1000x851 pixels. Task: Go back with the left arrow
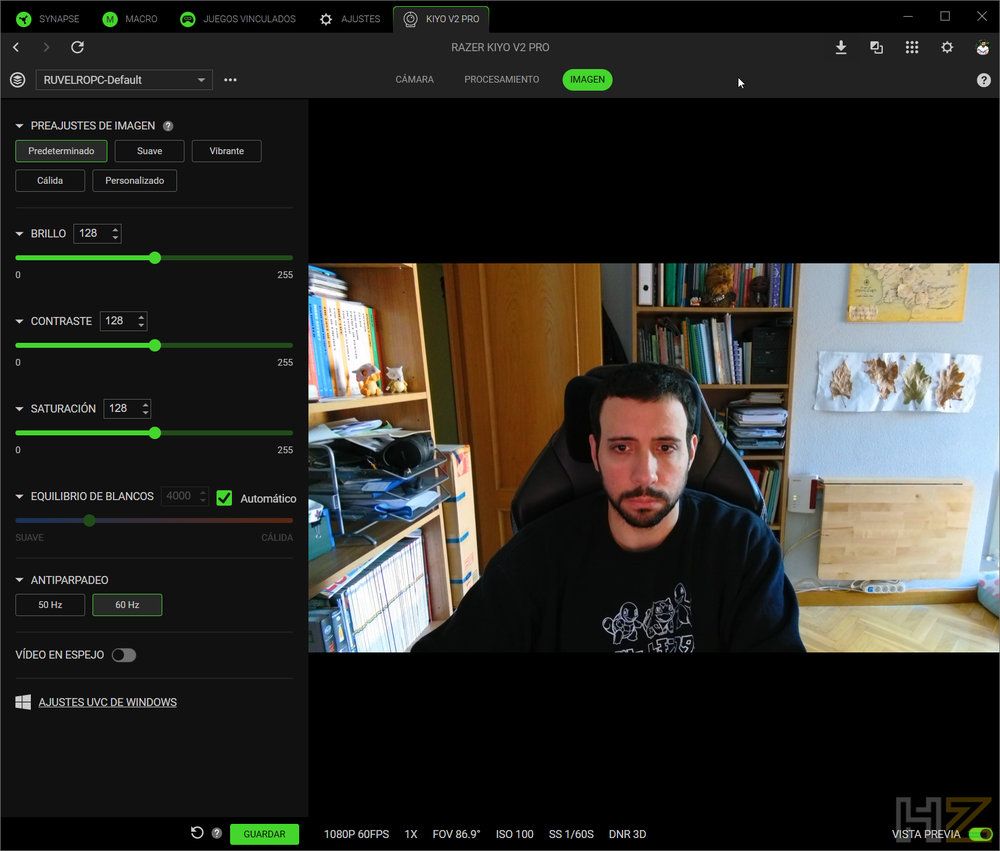click(x=16, y=47)
